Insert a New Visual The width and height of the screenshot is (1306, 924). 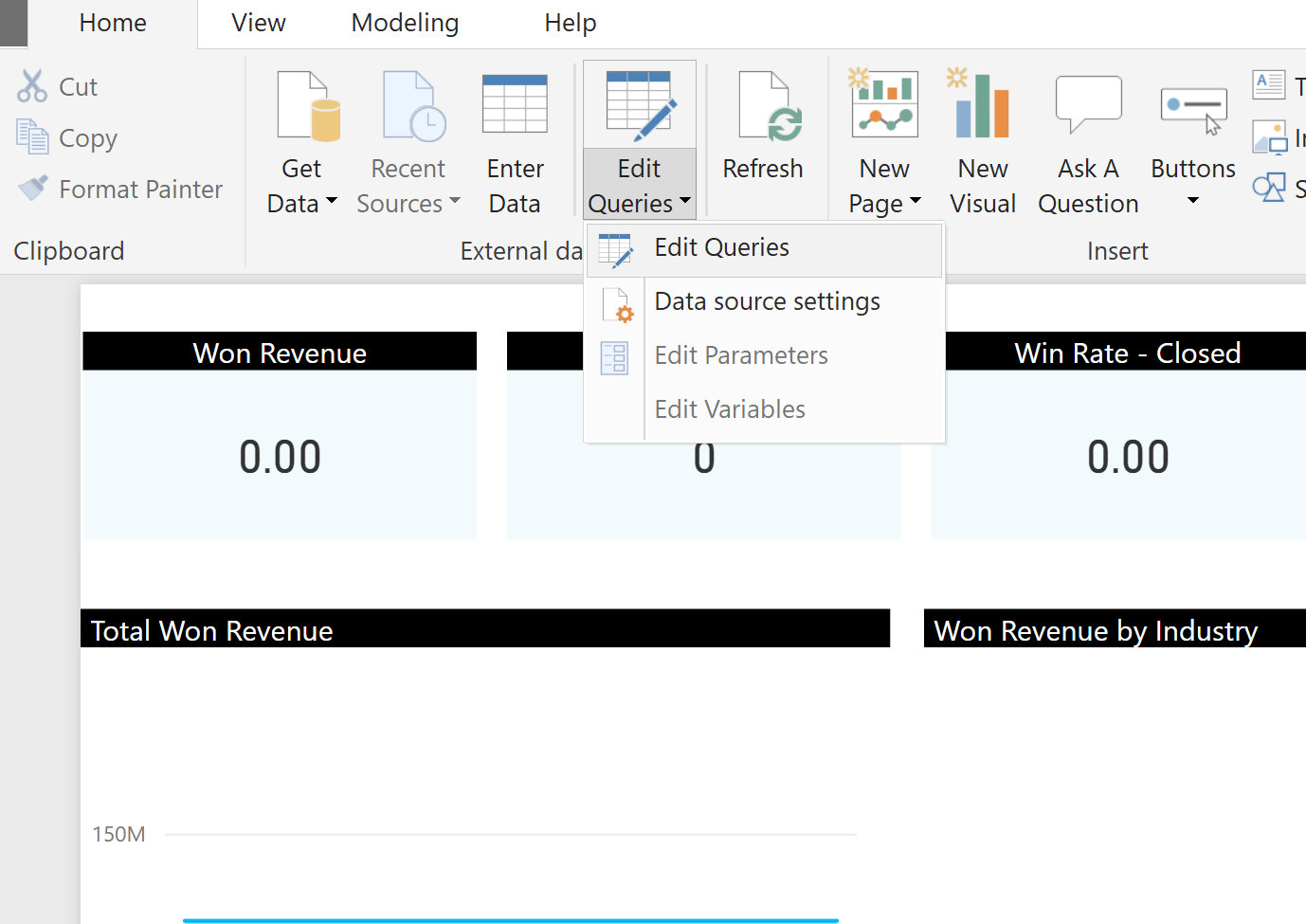(x=982, y=137)
